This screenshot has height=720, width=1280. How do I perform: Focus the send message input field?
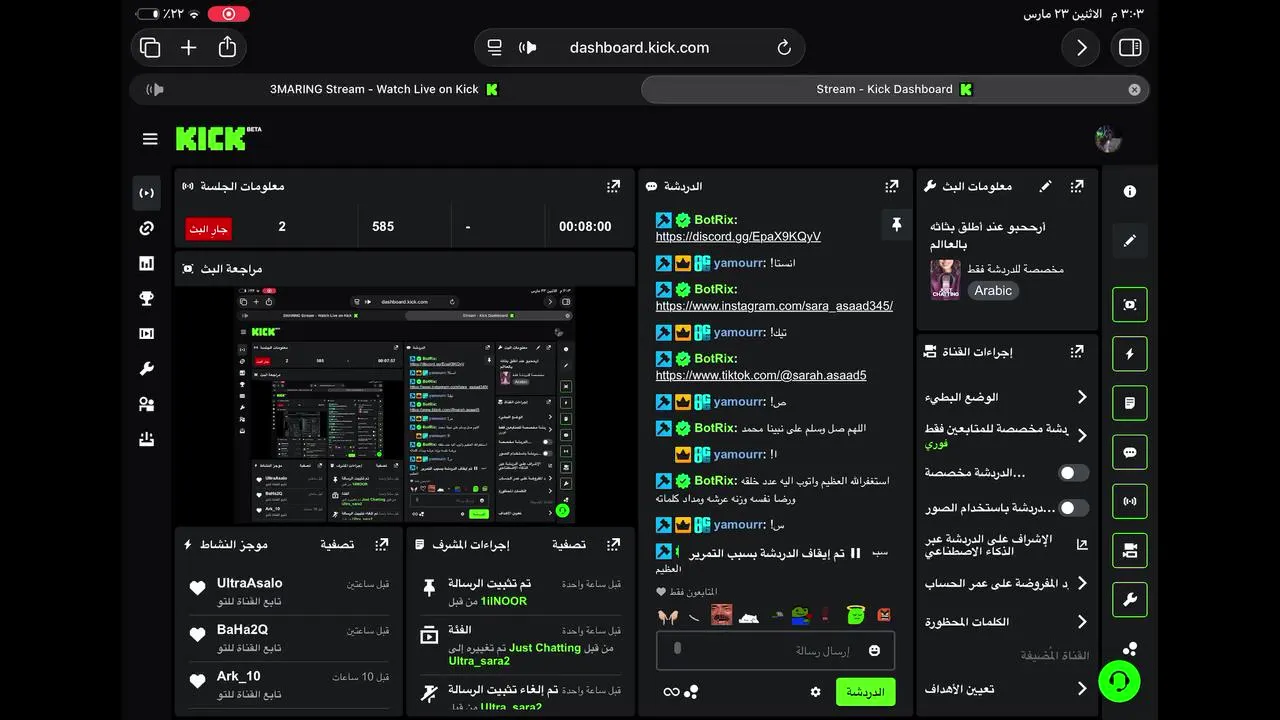coord(776,651)
